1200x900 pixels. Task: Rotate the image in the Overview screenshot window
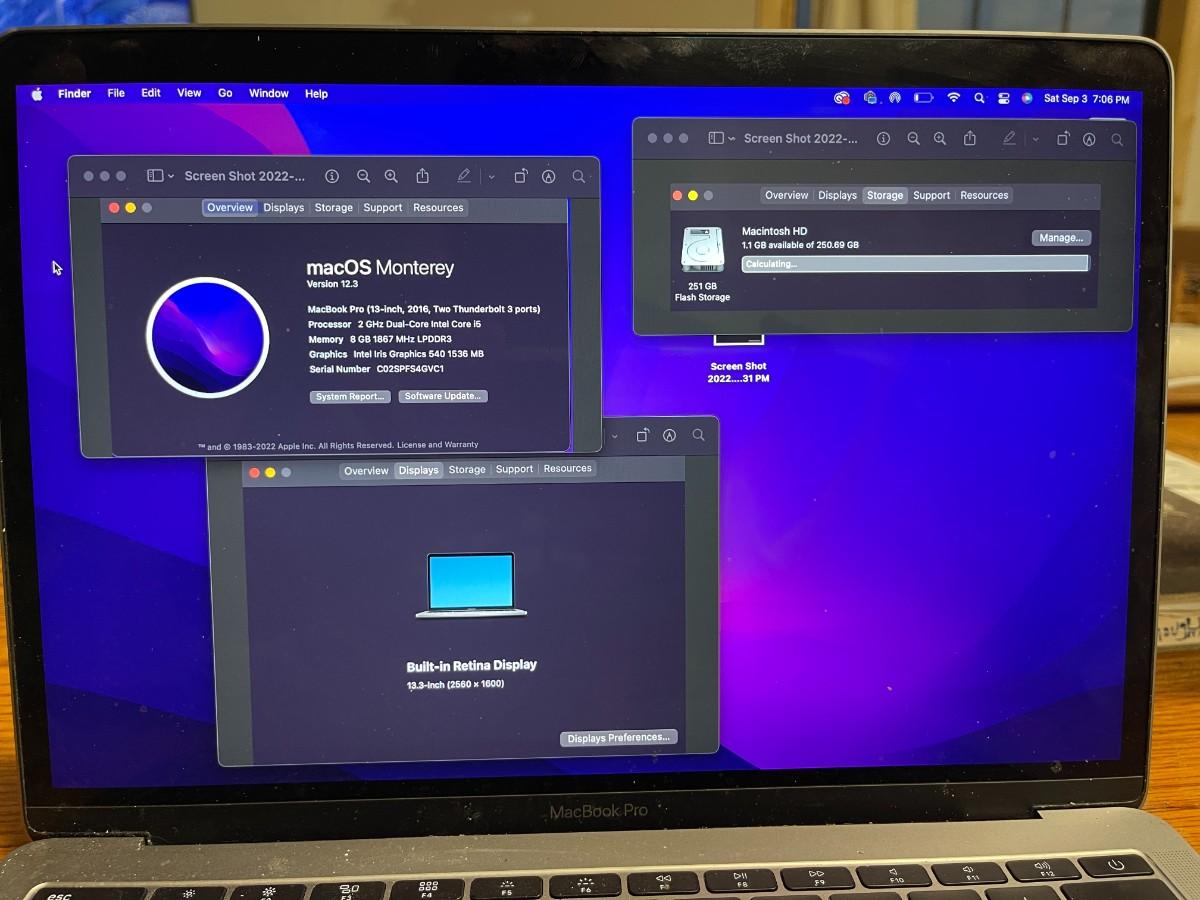click(520, 176)
